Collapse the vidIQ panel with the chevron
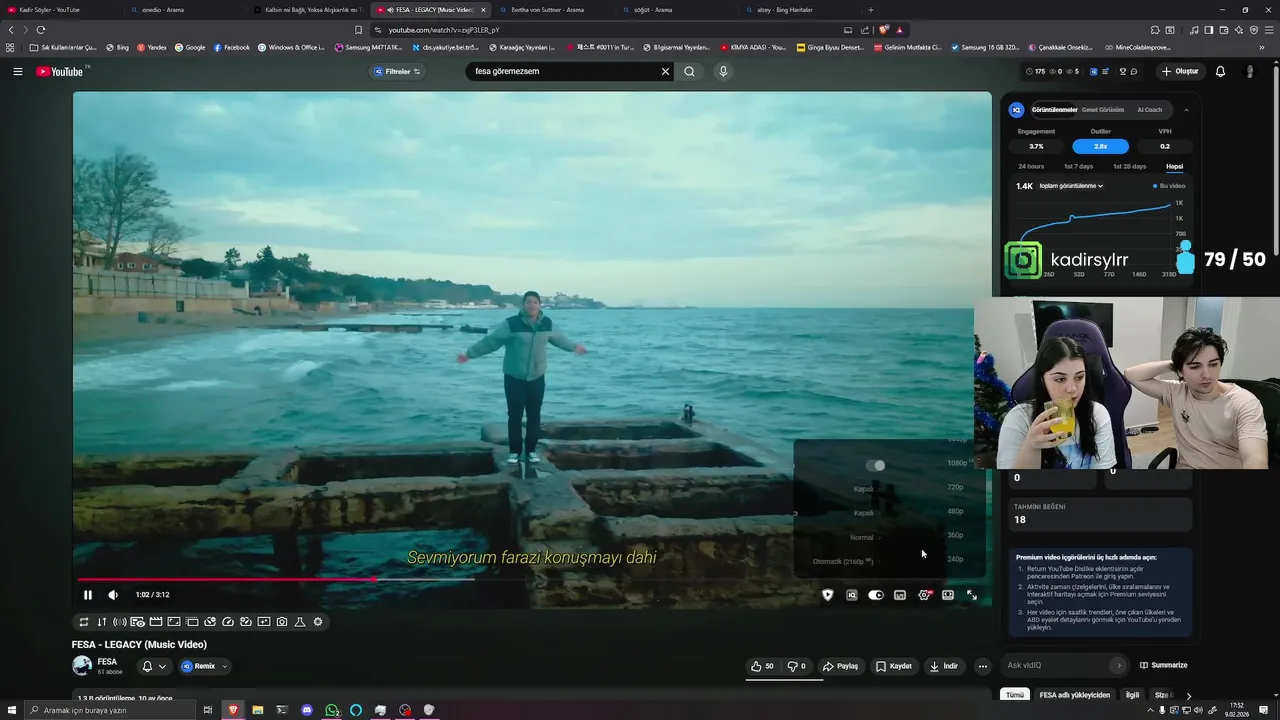This screenshot has height=720, width=1280. pyautogui.click(x=1186, y=110)
